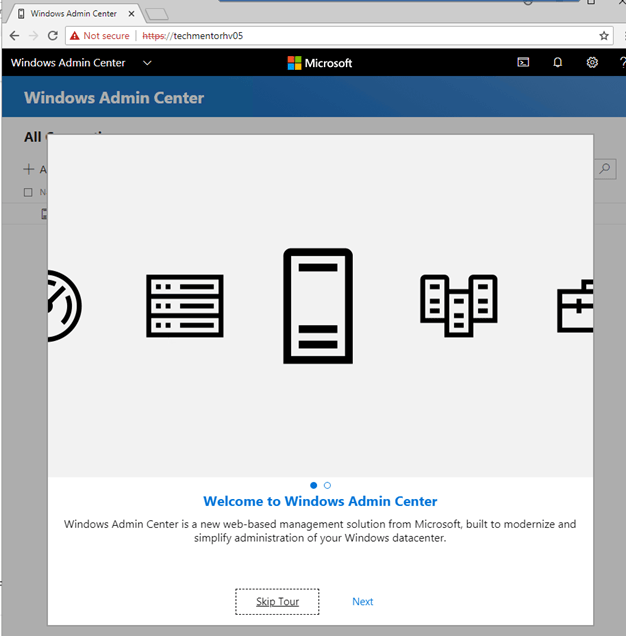Click the plus Add icon behind dialog
The width and height of the screenshot is (626, 636).
[29, 169]
